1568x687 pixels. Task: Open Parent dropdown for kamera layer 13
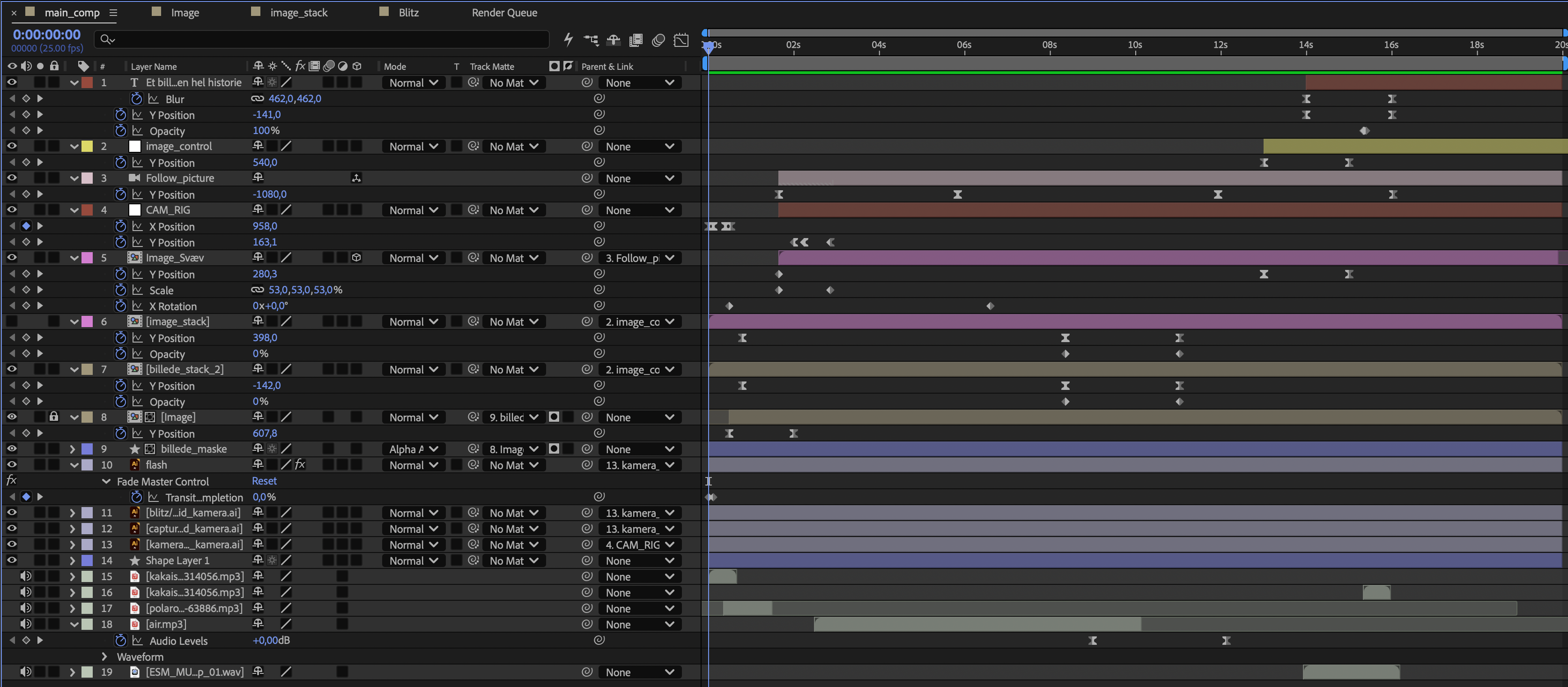[639, 545]
